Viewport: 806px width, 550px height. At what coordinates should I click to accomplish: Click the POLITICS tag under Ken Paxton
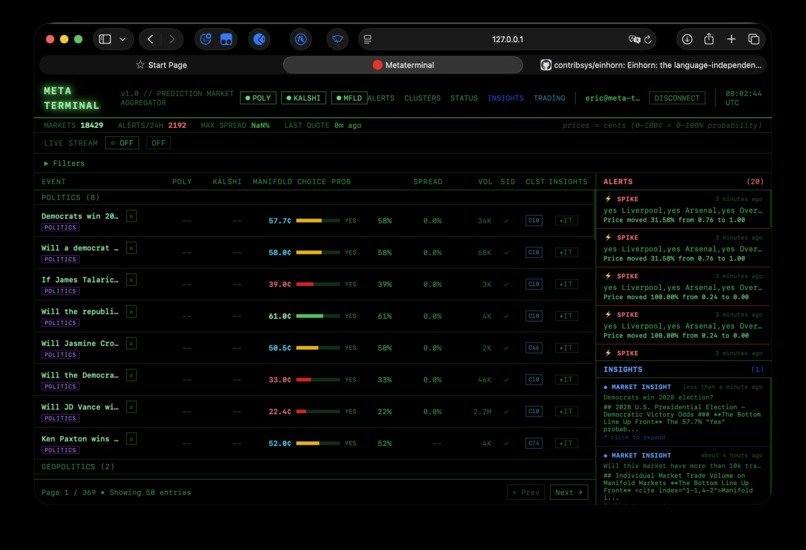point(60,450)
